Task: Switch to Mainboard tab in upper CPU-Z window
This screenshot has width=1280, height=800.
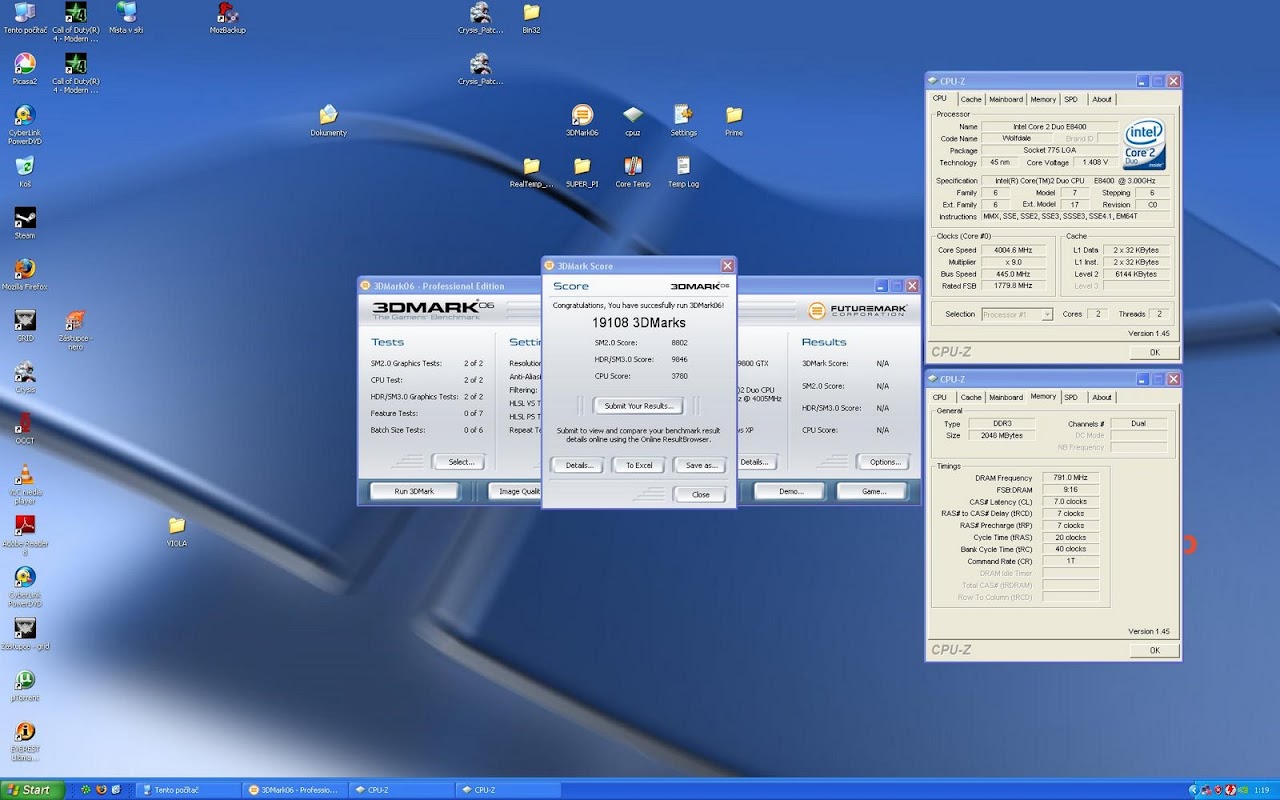Action: [1006, 99]
